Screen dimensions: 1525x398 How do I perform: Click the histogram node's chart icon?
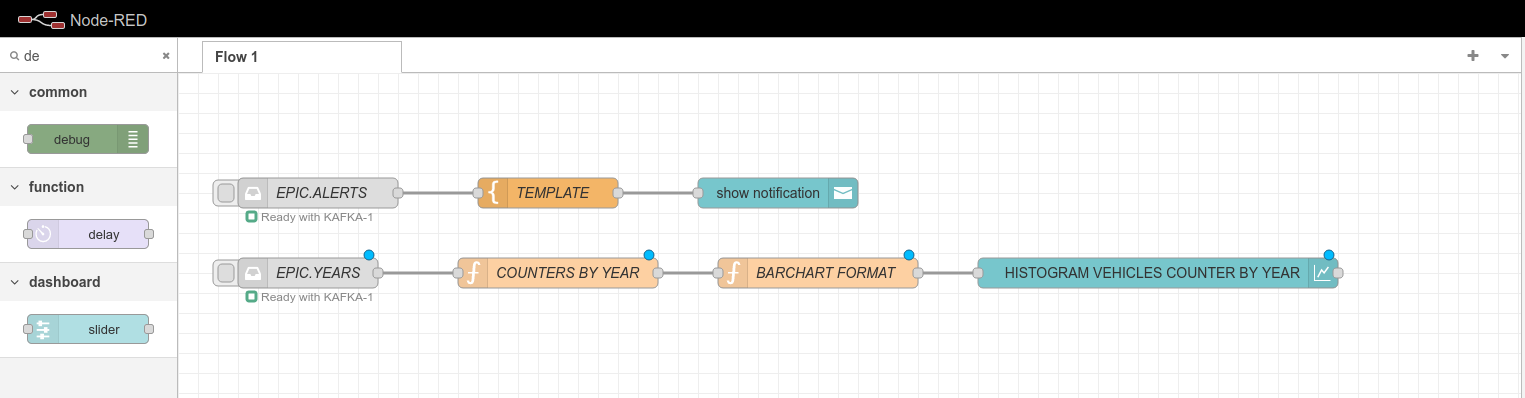[x=1323, y=272]
